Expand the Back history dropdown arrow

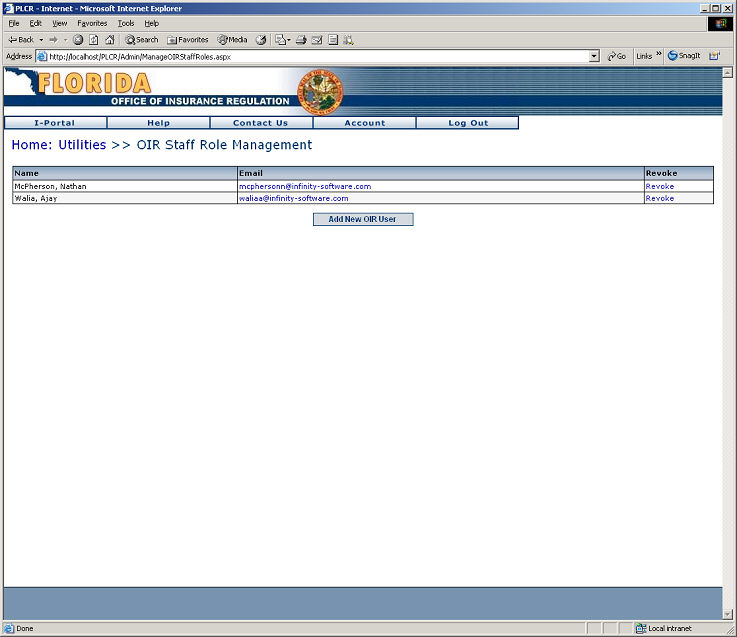[x=41, y=40]
